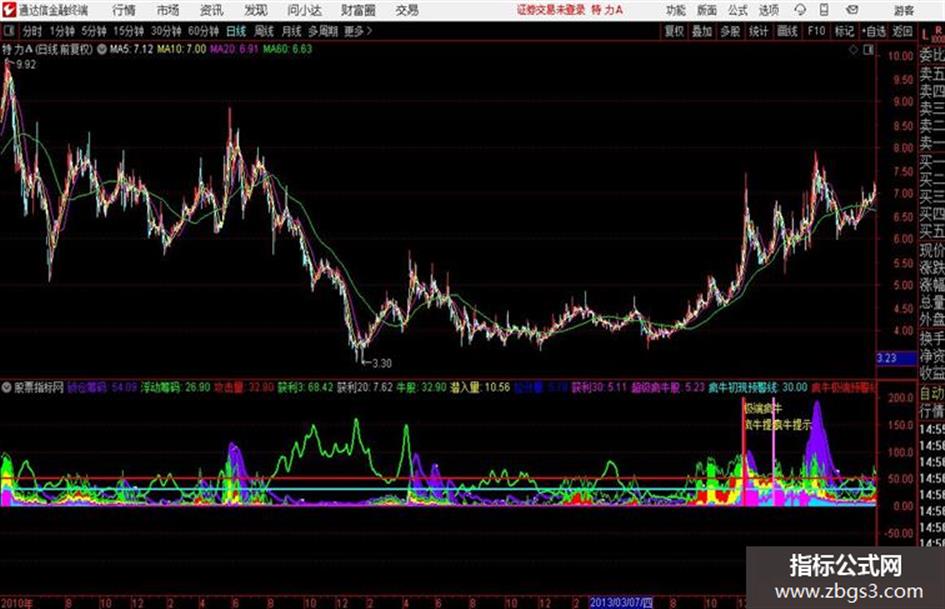The height and width of the screenshot is (609, 945).
Task: Click the 2010年 label on time axis
Action: (17, 603)
